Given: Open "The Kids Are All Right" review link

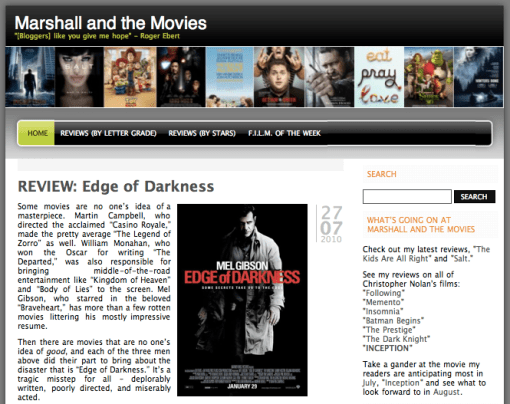Looking at the screenshot, I should tap(426, 254).
